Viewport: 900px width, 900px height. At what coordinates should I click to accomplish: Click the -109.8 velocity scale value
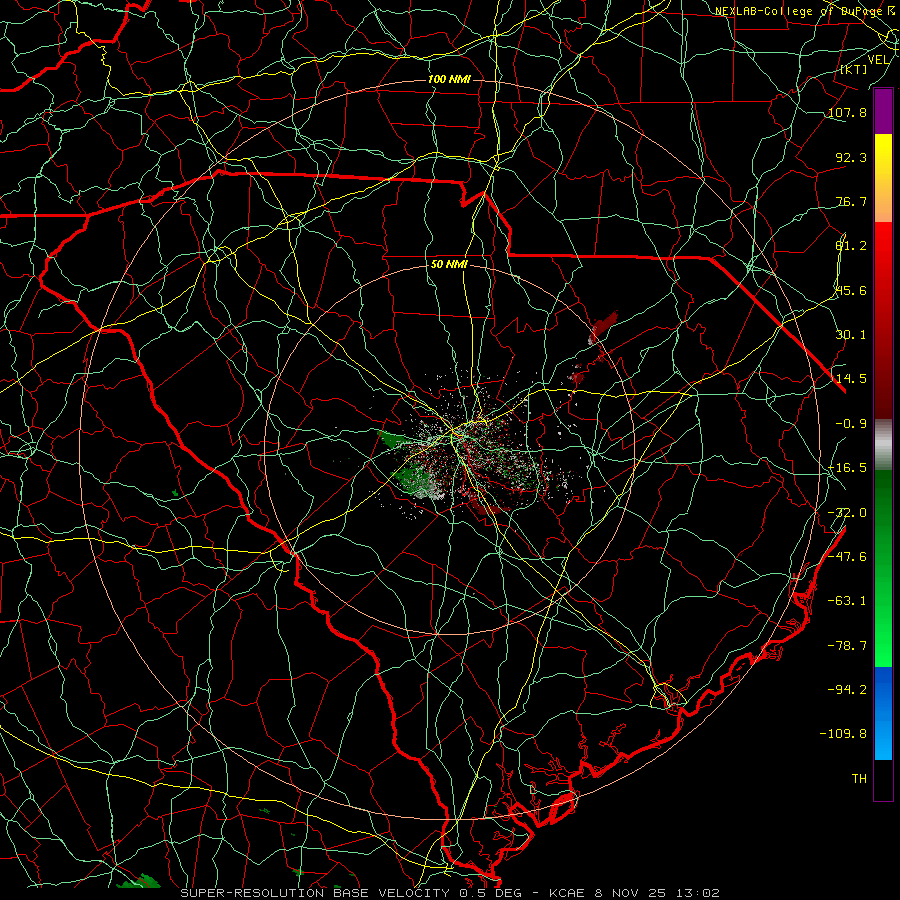coord(843,734)
